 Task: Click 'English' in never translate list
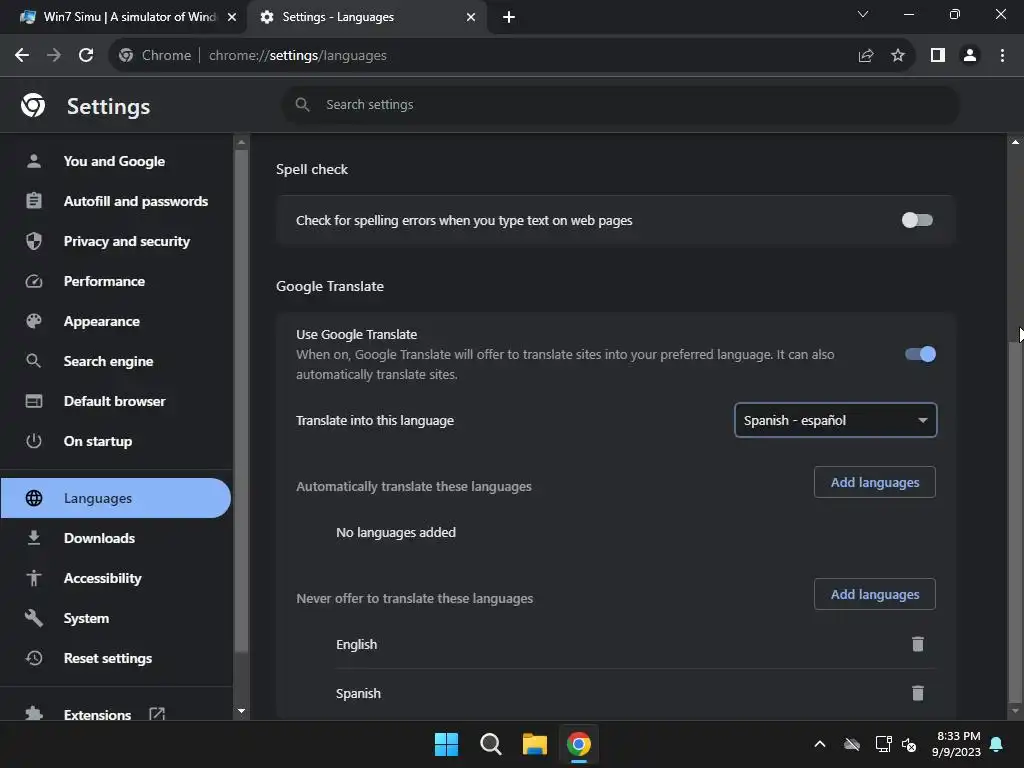tap(357, 645)
